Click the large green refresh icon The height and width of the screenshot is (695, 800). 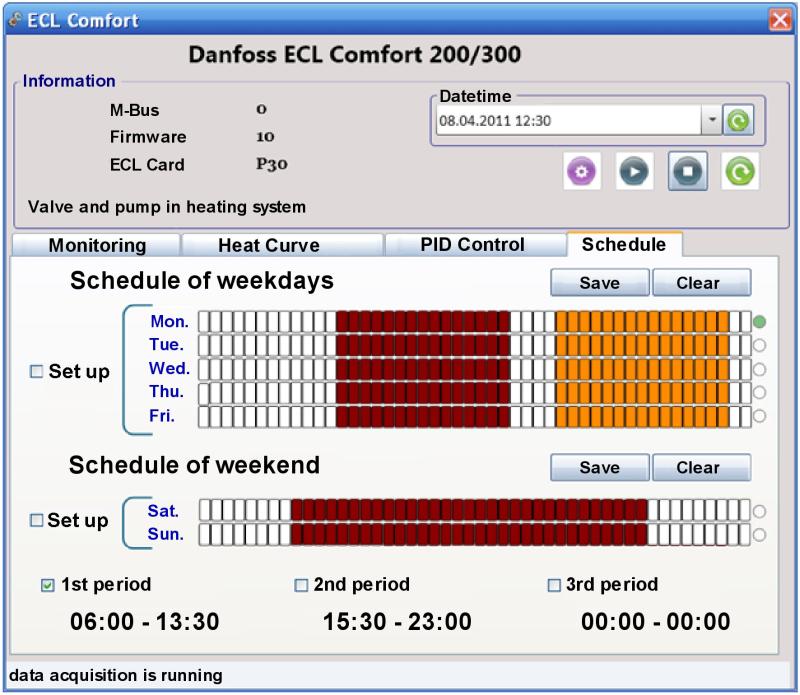coord(740,171)
